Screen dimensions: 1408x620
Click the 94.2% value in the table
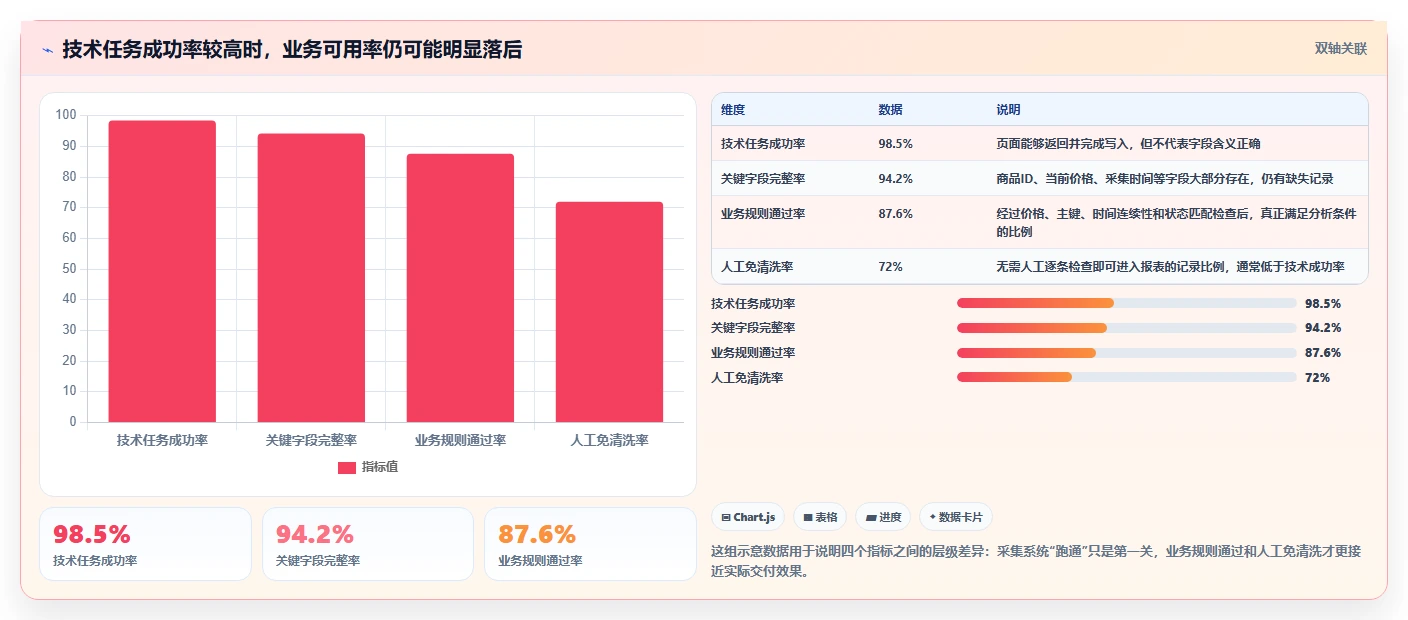(x=896, y=179)
